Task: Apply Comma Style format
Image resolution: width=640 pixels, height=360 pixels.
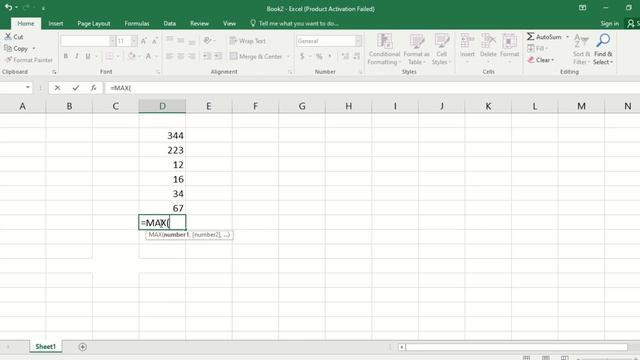Action: tap(330, 56)
